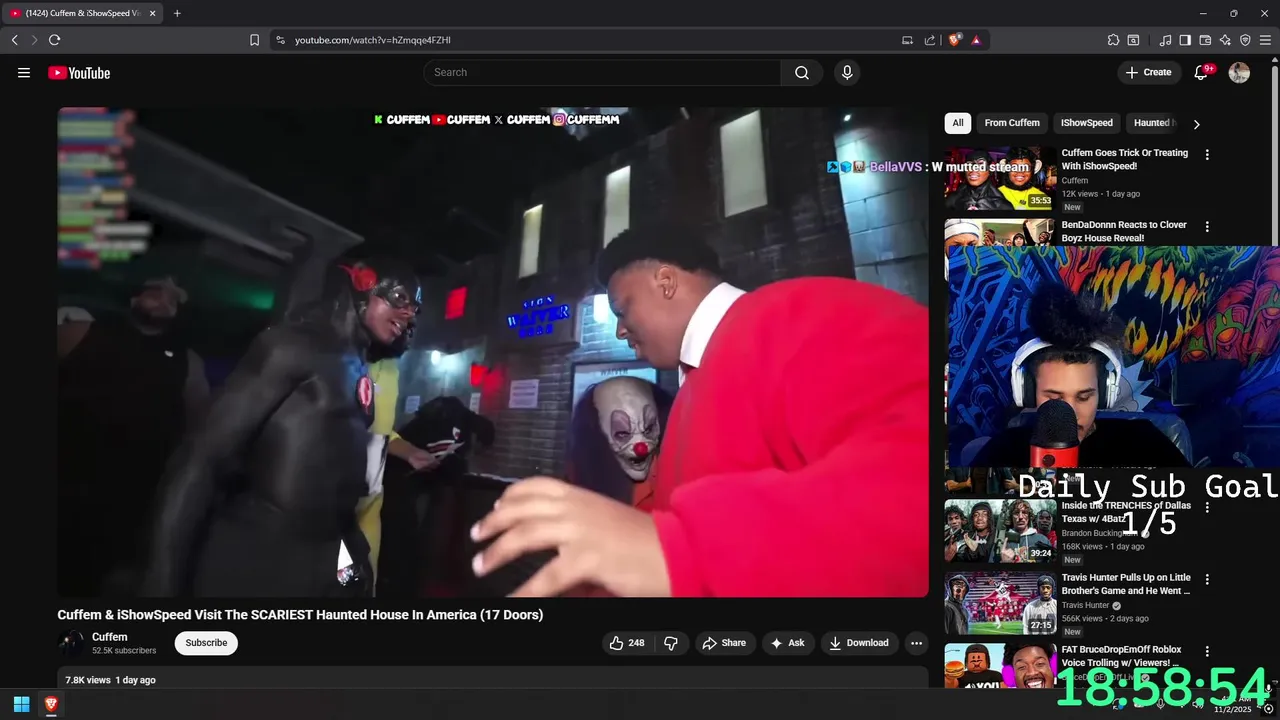Open Brave Rewards triangle icon
The height and width of the screenshot is (720, 1280).
pos(976,40)
